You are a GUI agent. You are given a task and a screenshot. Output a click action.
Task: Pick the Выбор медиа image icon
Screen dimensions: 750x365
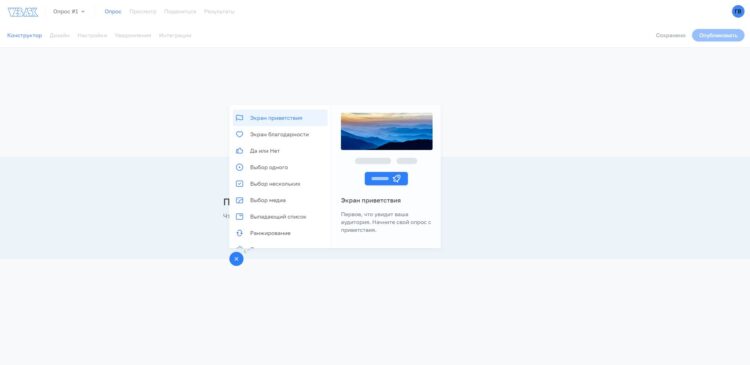coord(240,200)
